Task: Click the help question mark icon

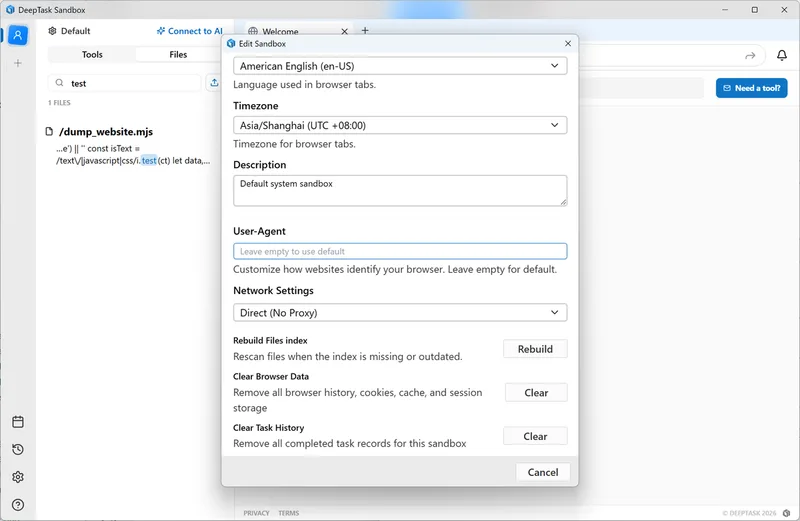Action: [17, 505]
